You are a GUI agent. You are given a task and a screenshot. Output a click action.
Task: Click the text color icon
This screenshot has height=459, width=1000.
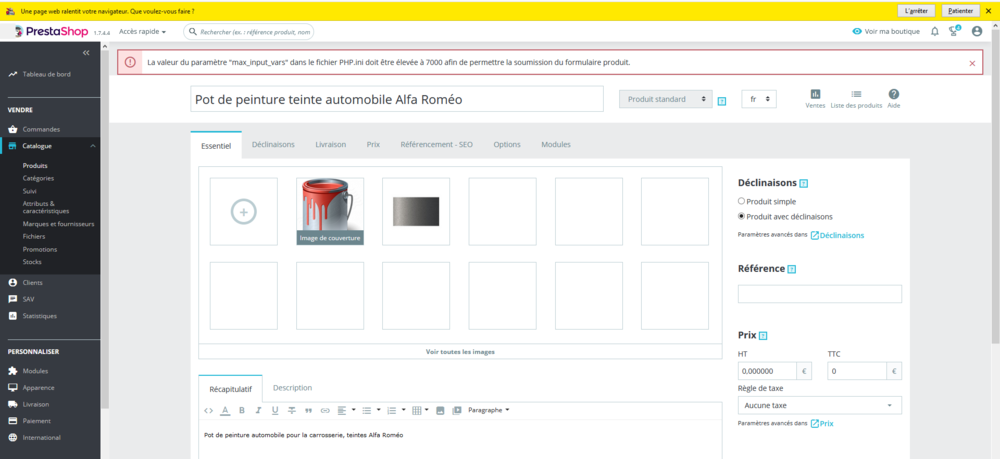coord(224,411)
